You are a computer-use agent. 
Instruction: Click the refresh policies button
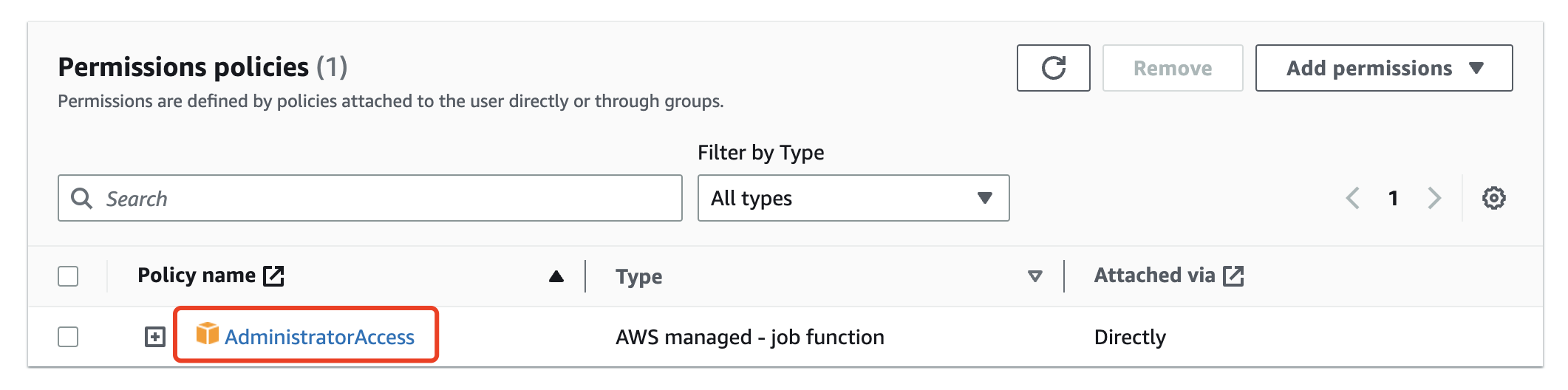[1053, 68]
